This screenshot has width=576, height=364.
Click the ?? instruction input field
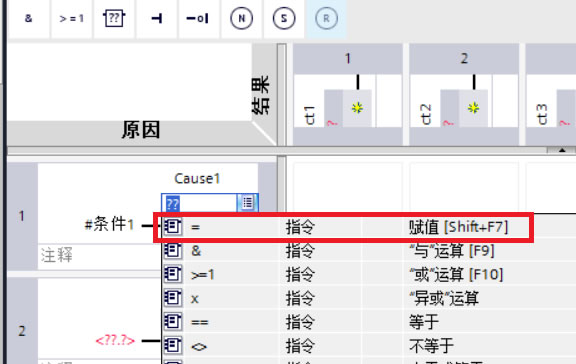click(x=200, y=203)
